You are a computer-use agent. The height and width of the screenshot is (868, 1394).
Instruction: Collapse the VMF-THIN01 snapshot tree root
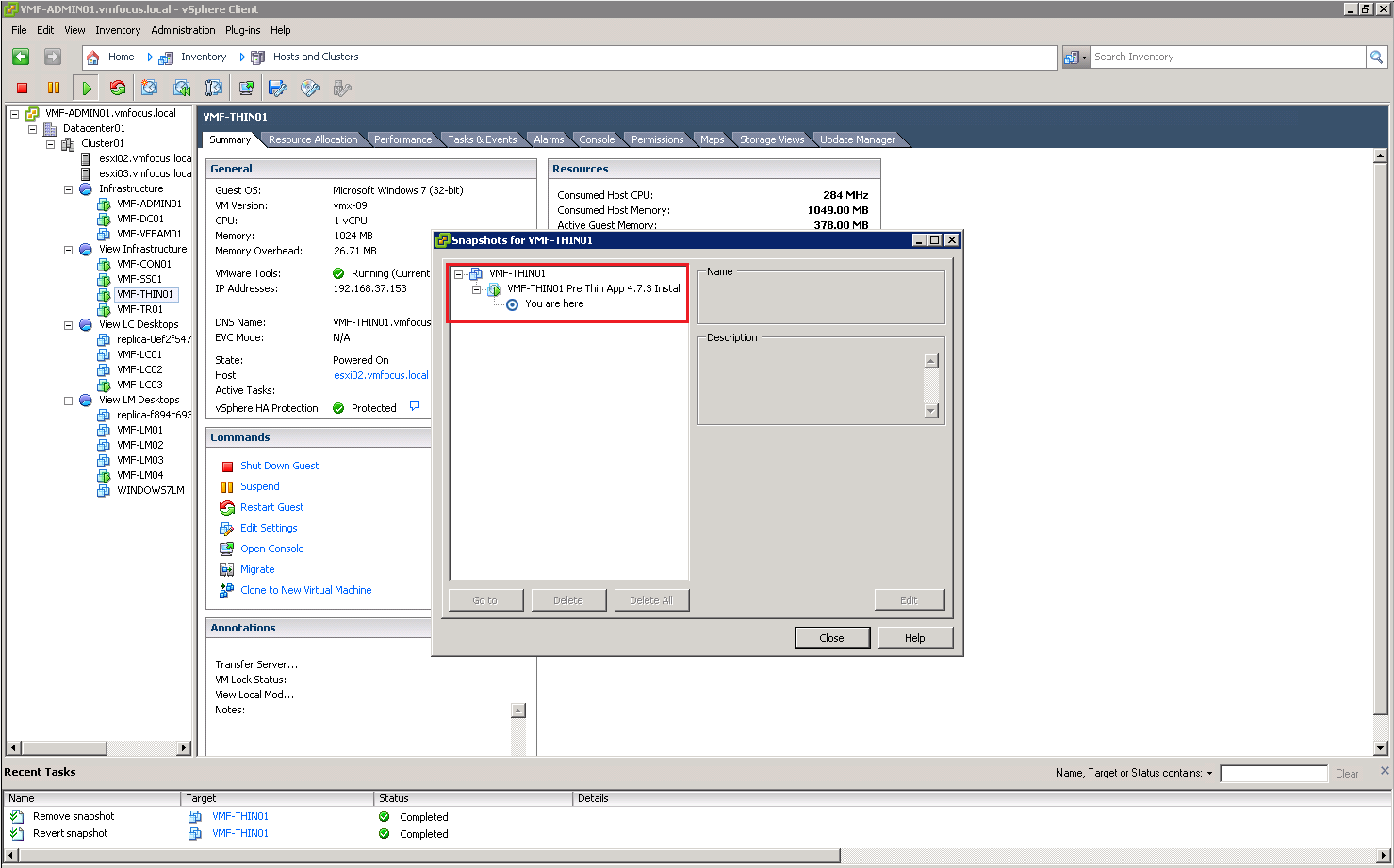tap(459, 274)
